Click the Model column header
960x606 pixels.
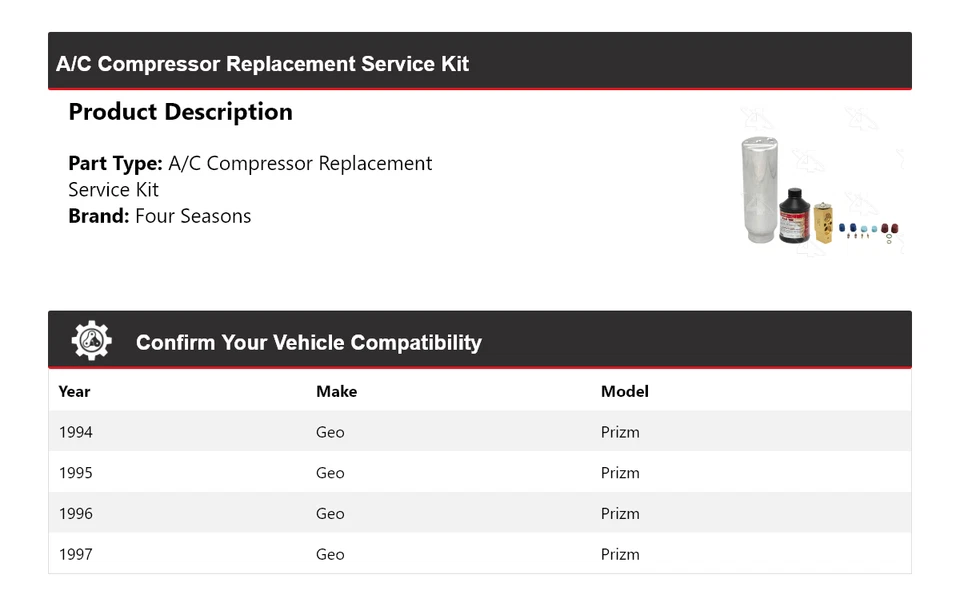point(624,392)
